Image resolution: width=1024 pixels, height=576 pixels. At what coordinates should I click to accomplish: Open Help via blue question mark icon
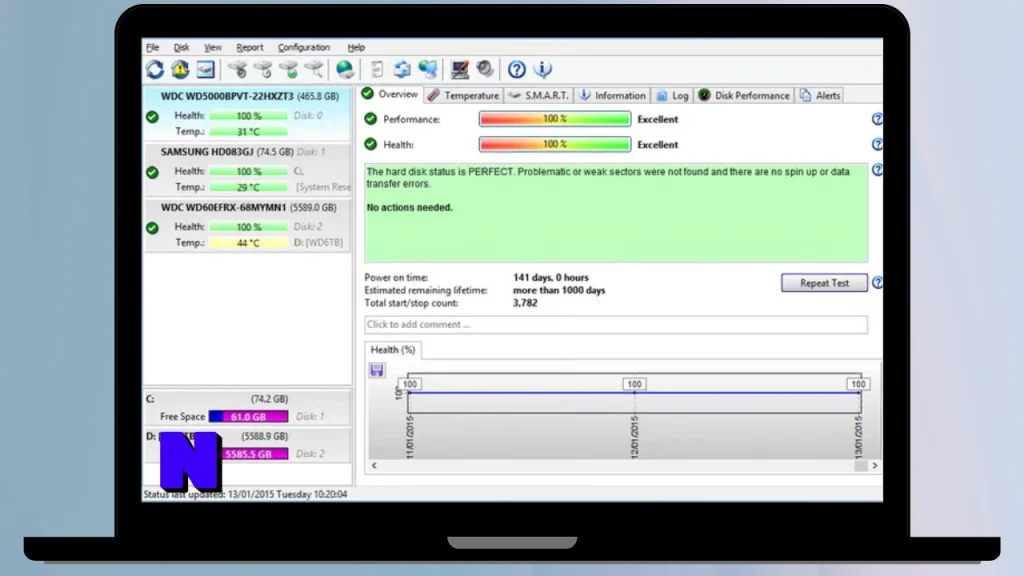517,69
